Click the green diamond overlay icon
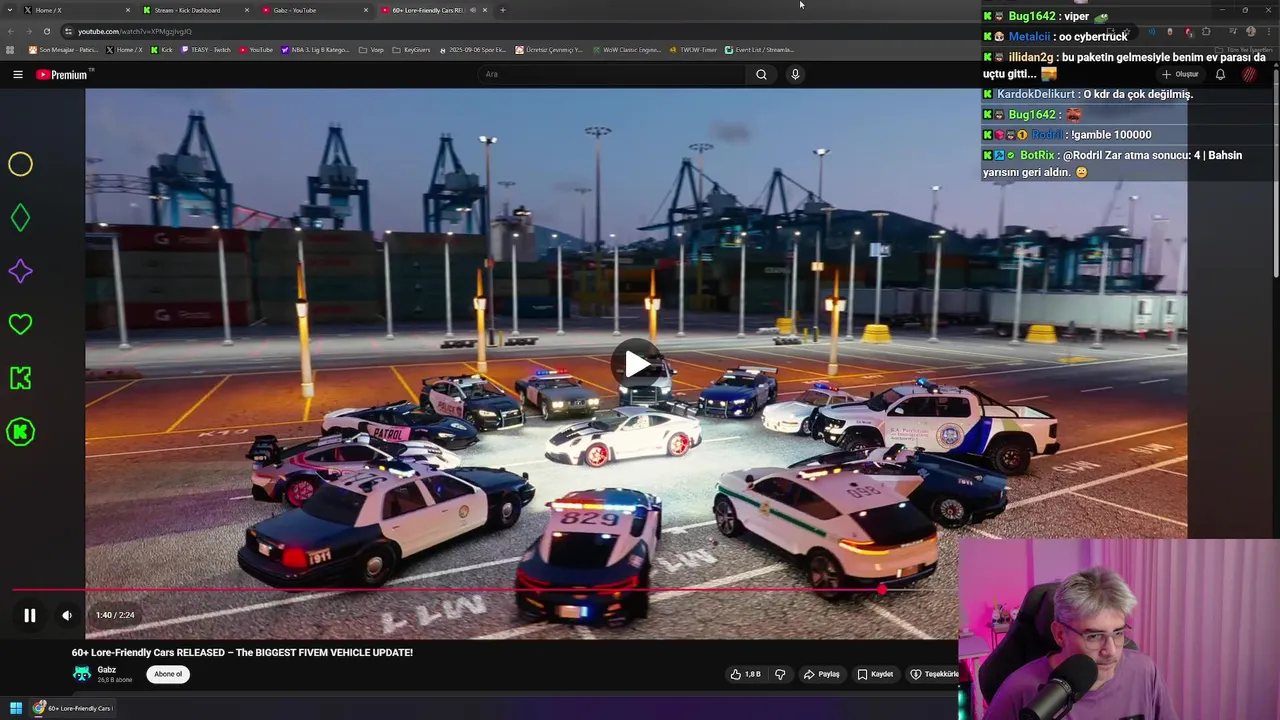The height and width of the screenshot is (720, 1280). click(x=20, y=217)
